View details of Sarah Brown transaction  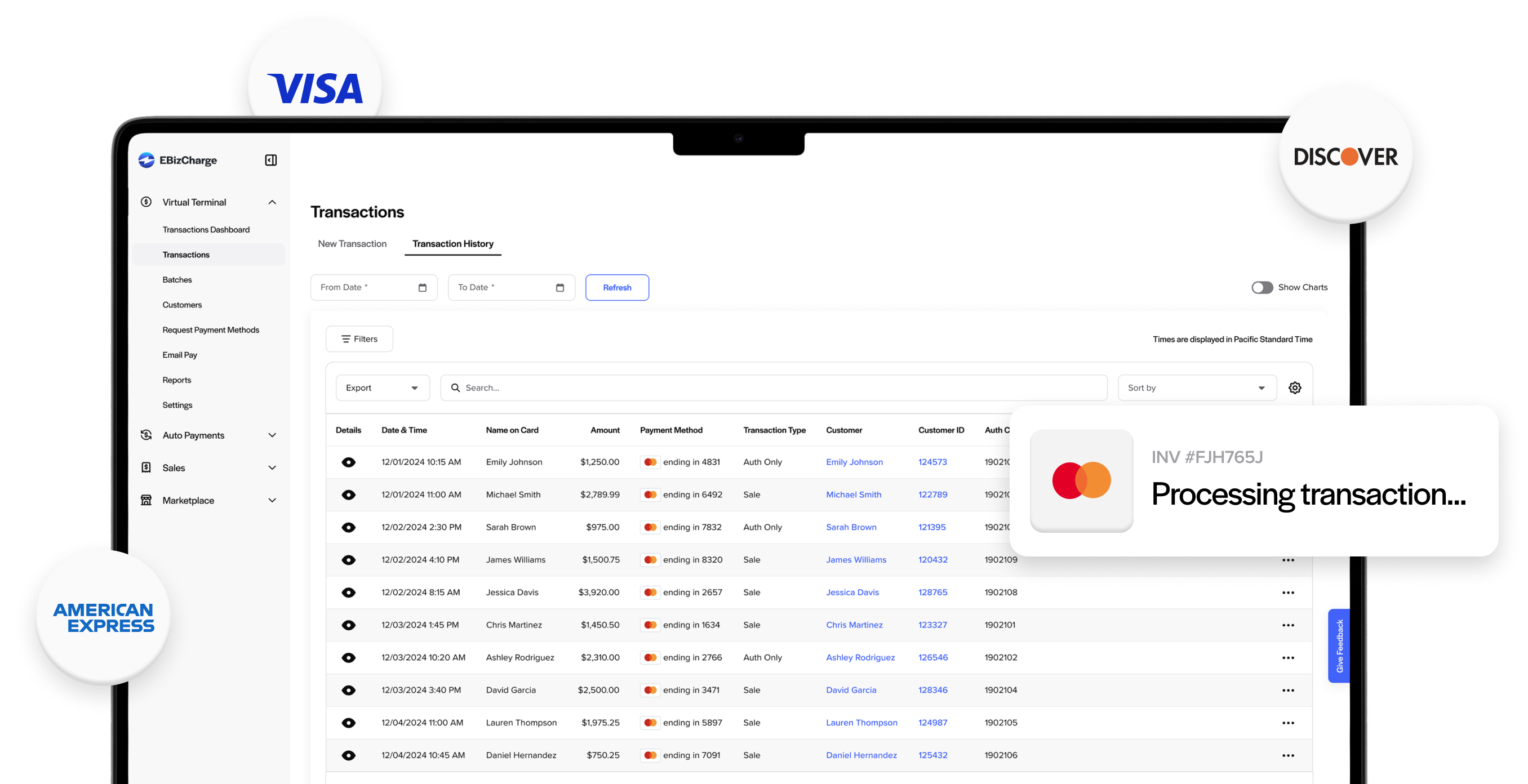(349, 528)
